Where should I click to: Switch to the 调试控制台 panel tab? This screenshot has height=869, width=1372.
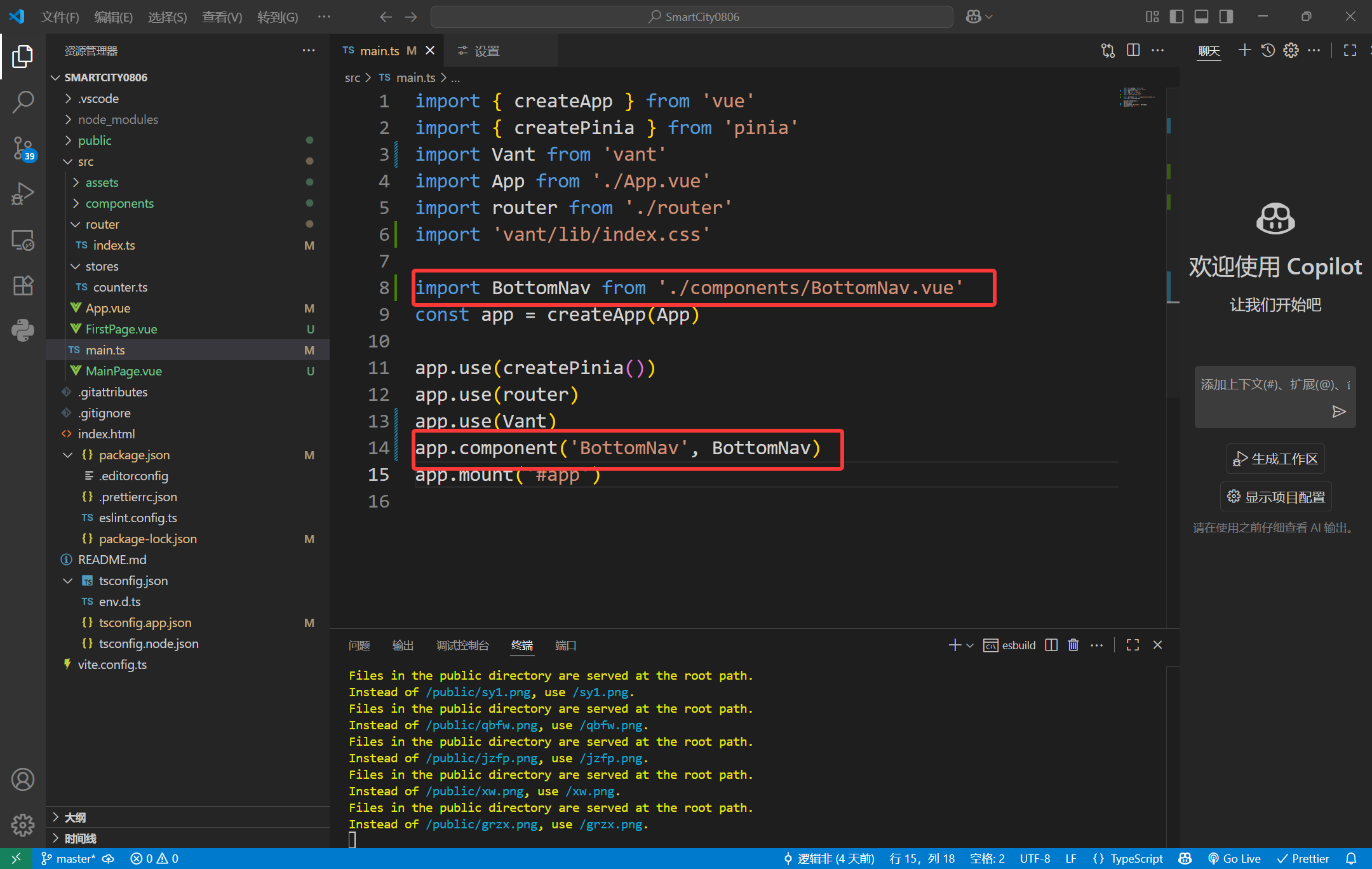point(462,645)
